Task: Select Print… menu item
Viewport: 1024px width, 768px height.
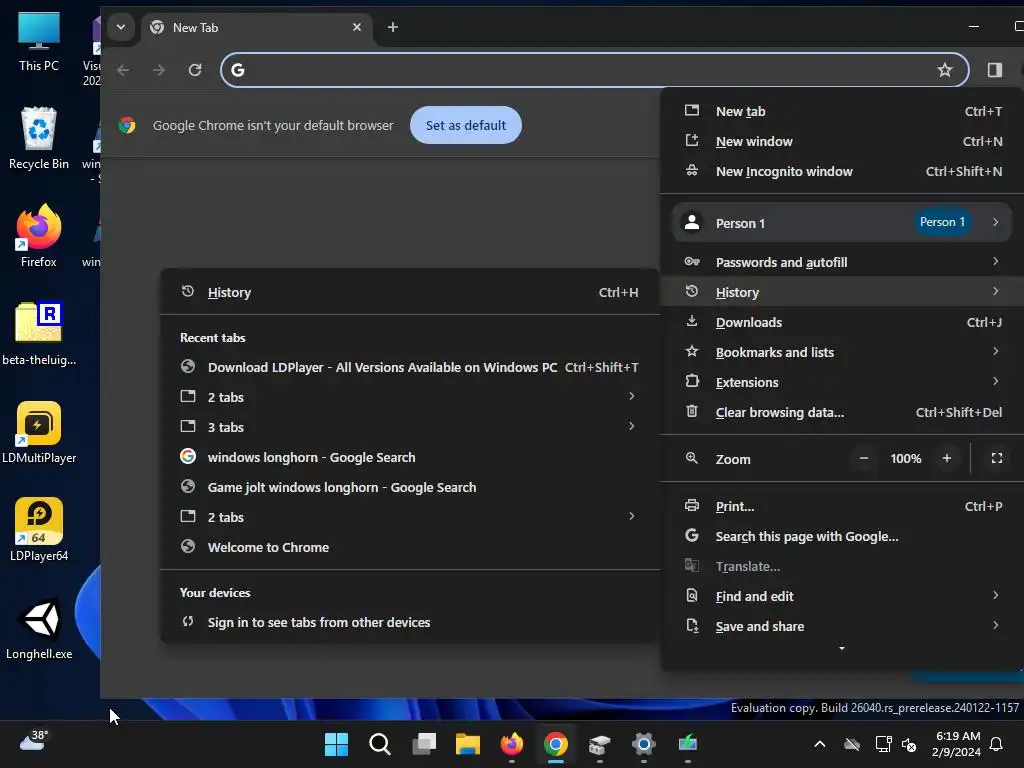Action: [842, 507]
